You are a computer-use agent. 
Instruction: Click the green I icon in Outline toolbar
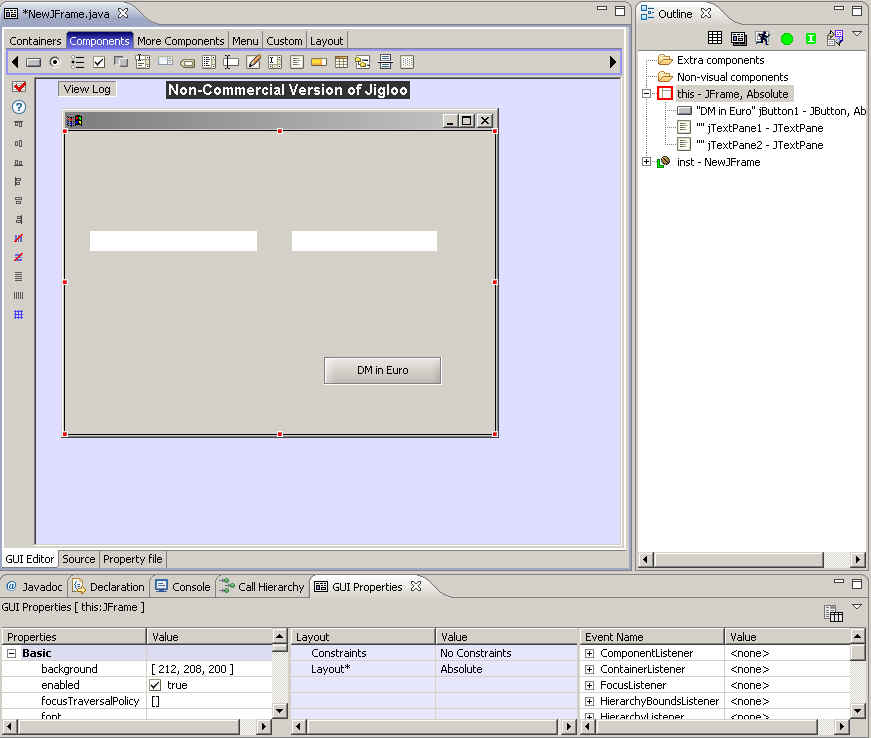[810, 38]
